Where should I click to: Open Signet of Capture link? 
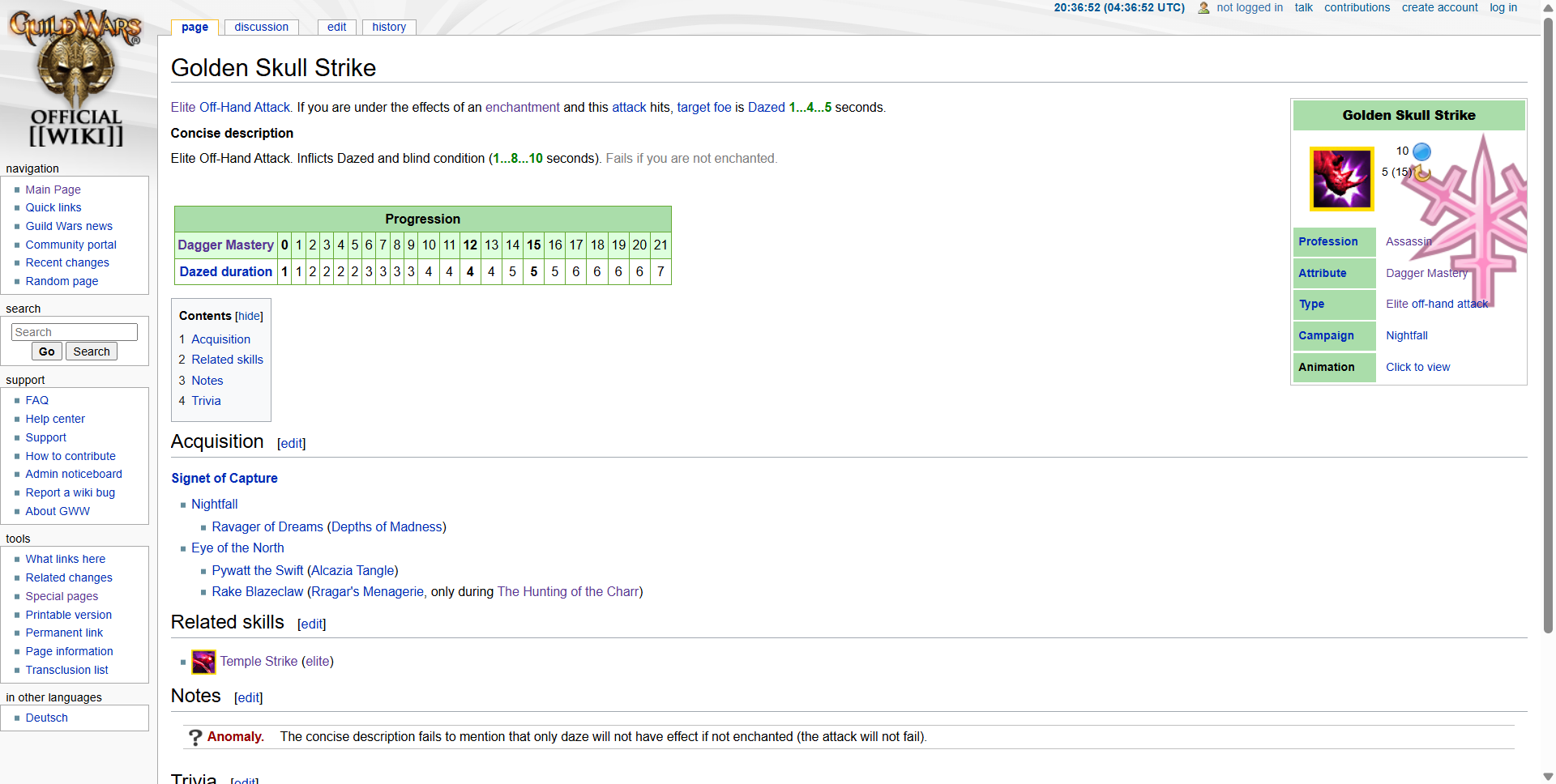tap(224, 479)
